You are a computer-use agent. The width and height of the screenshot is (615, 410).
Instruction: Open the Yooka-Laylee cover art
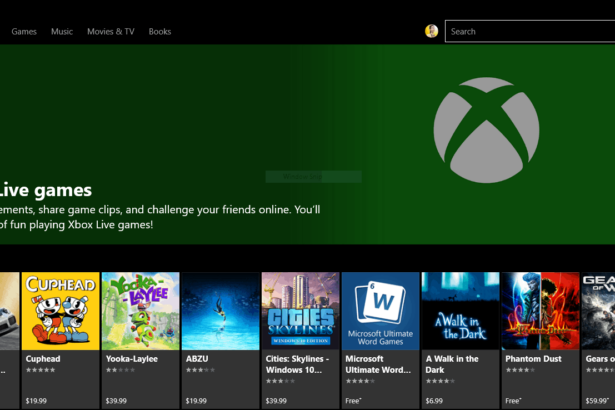140,311
